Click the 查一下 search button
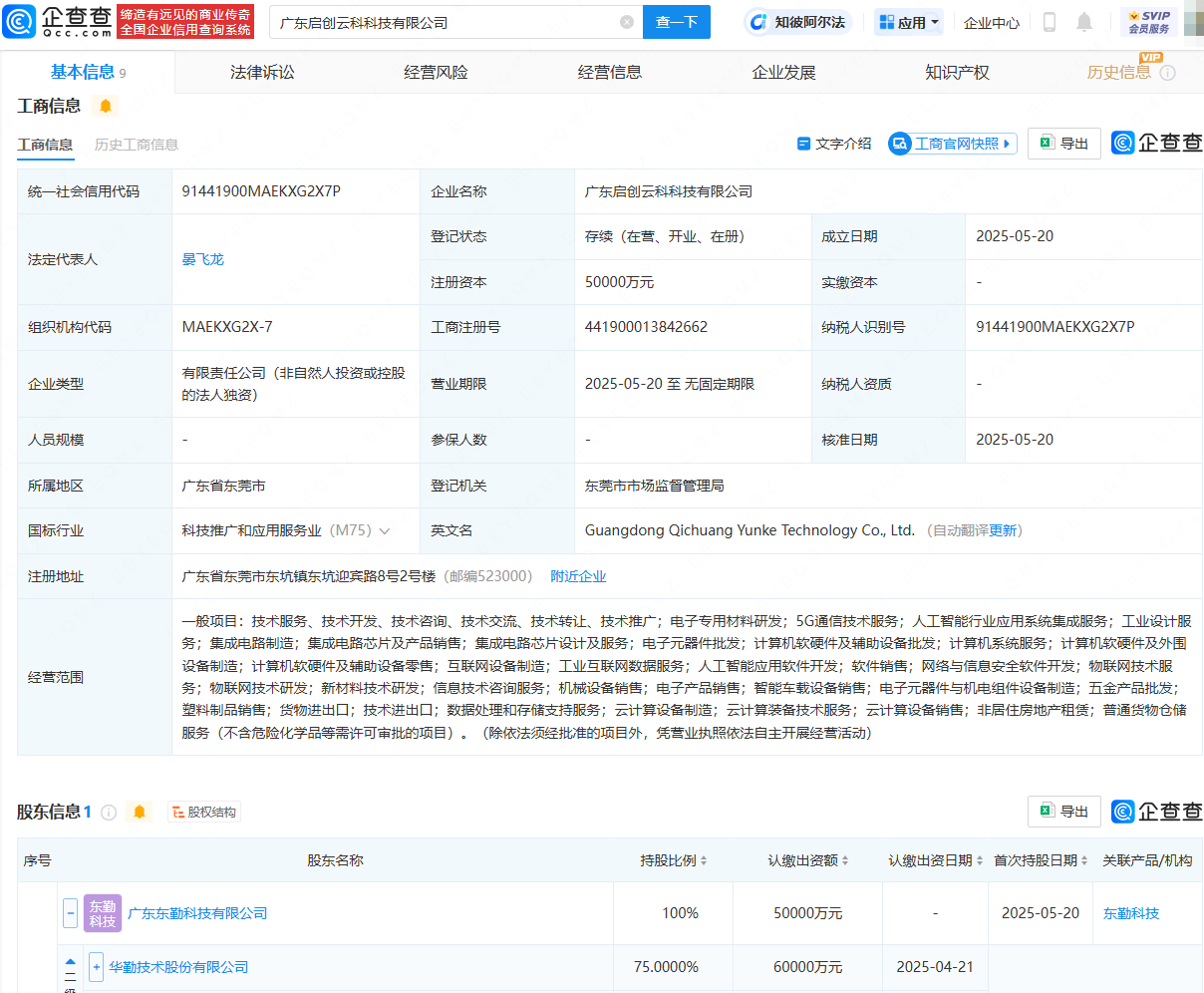The image size is (1204, 993). coord(677,22)
